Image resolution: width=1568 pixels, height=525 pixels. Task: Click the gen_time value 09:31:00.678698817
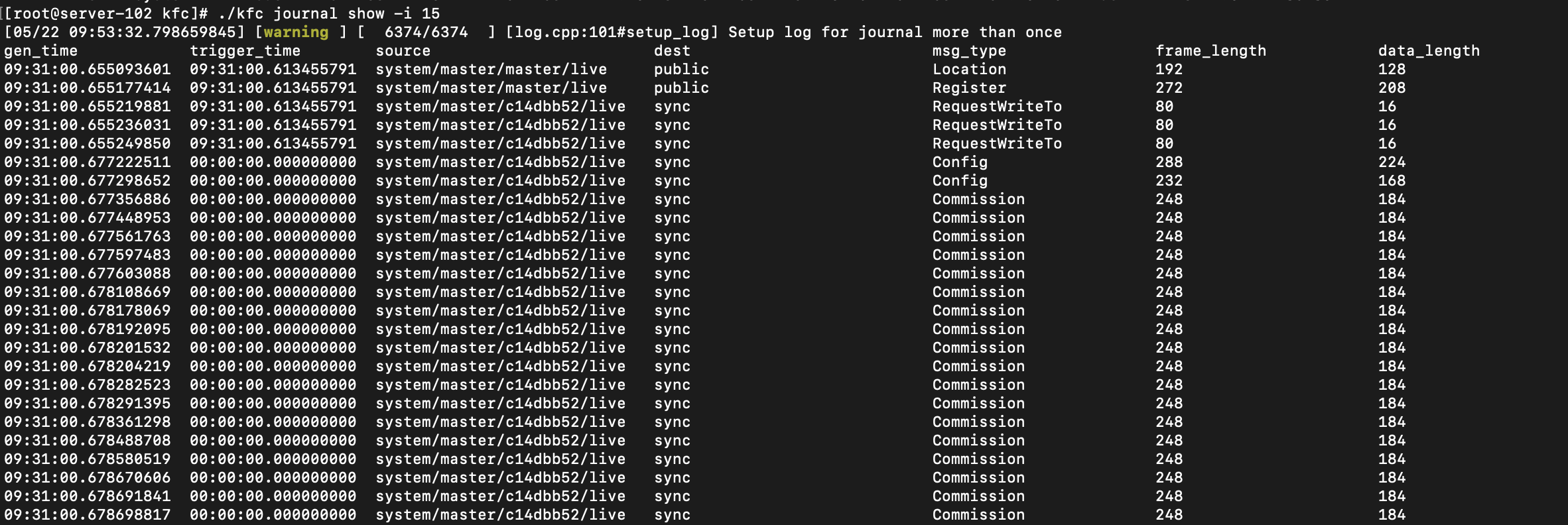(88, 515)
